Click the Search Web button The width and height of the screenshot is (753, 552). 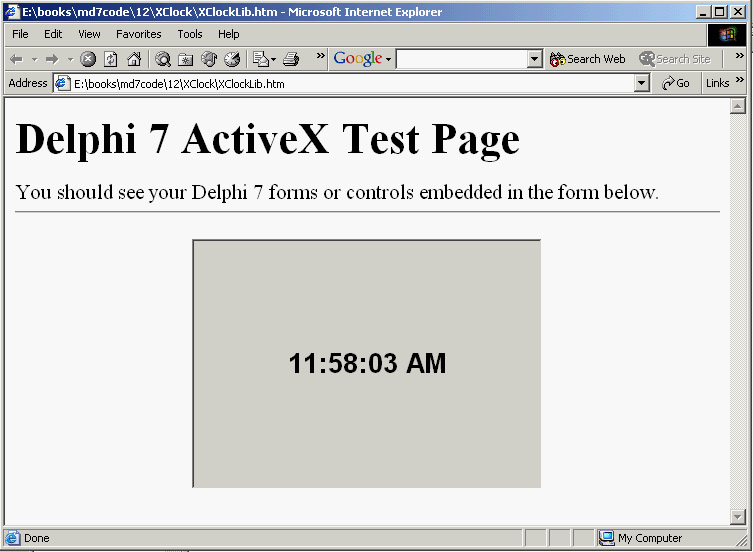(x=588, y=59)
